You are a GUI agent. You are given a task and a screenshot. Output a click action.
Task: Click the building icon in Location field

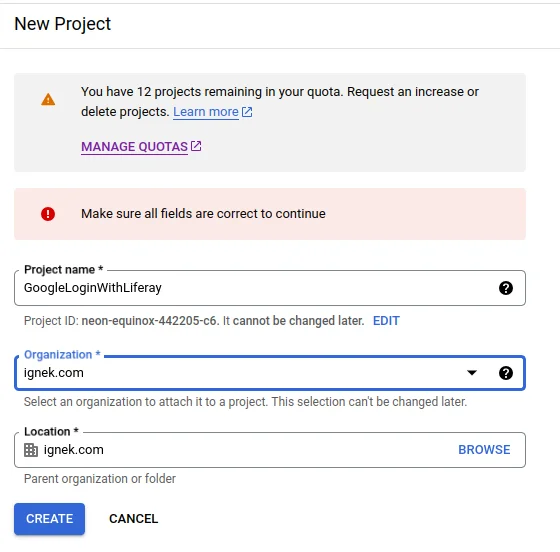(x=31, y=450)
